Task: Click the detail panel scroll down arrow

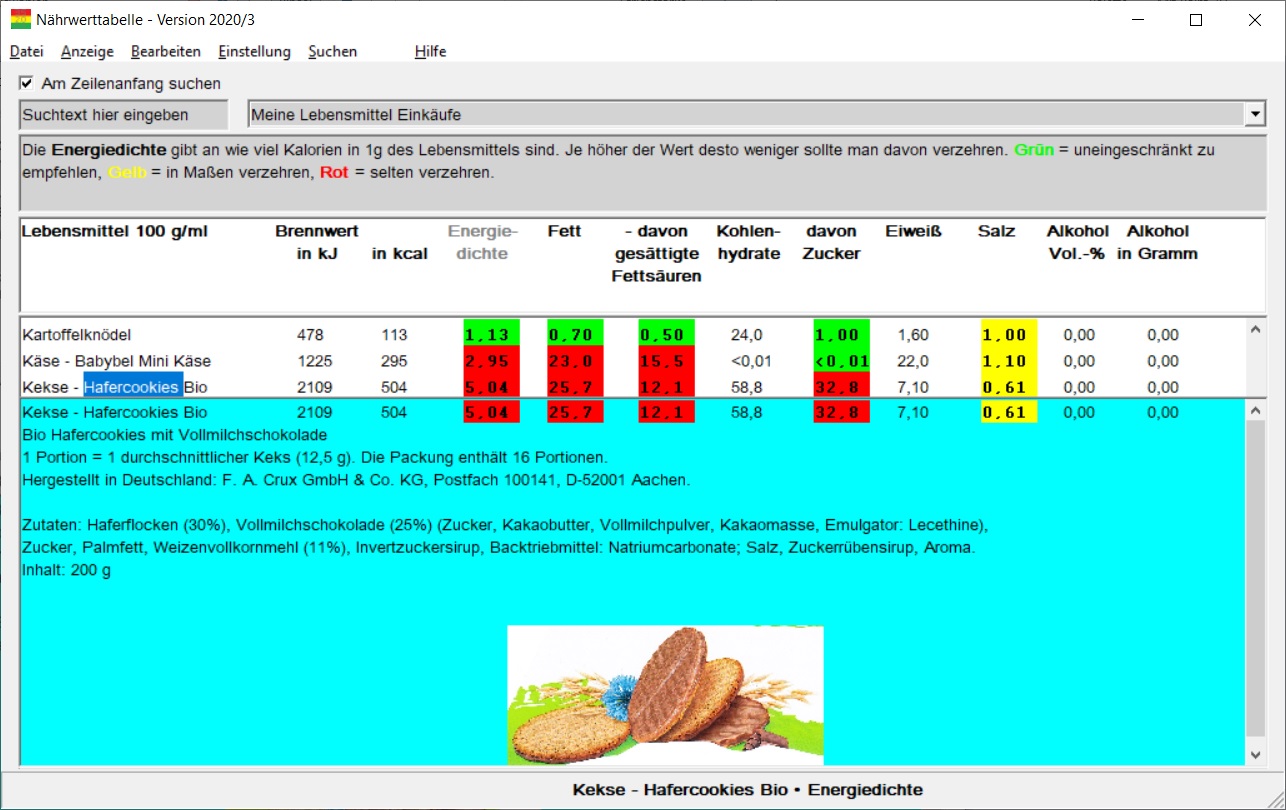Action: tap(1256, 755)
